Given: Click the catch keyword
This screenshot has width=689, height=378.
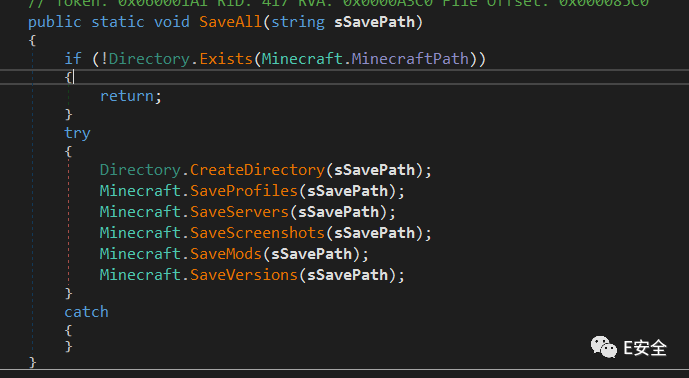Looking at the screenshot, I should 86,312.
